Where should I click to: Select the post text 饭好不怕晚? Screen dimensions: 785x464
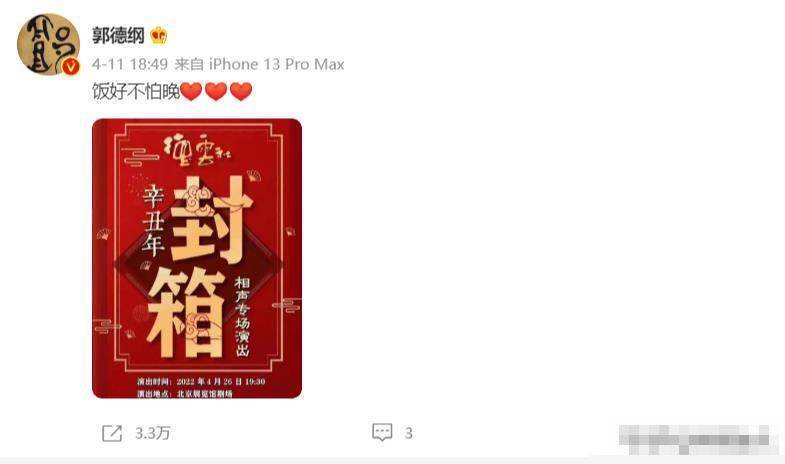coord(136,92)
